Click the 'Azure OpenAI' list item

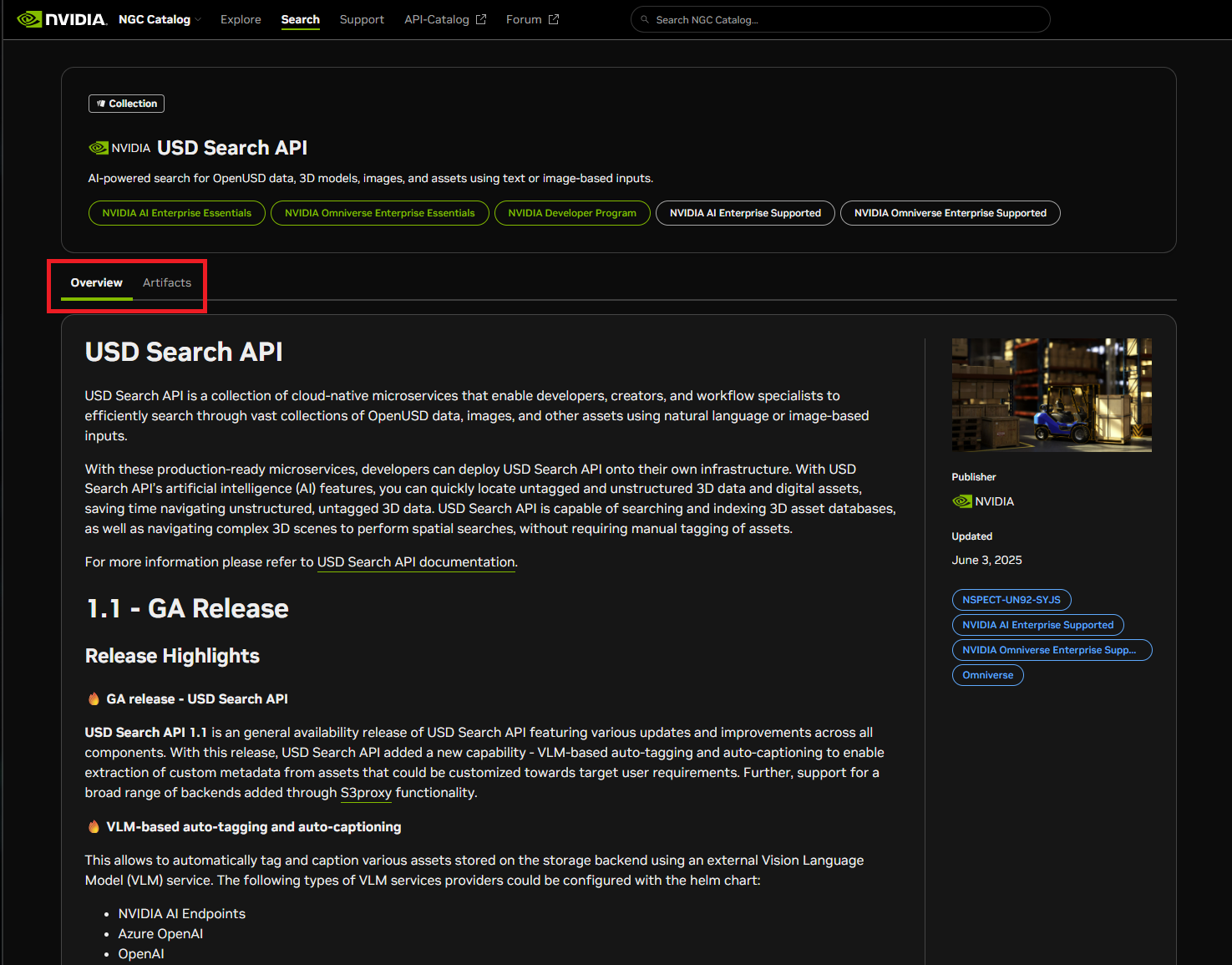[160, 934]
